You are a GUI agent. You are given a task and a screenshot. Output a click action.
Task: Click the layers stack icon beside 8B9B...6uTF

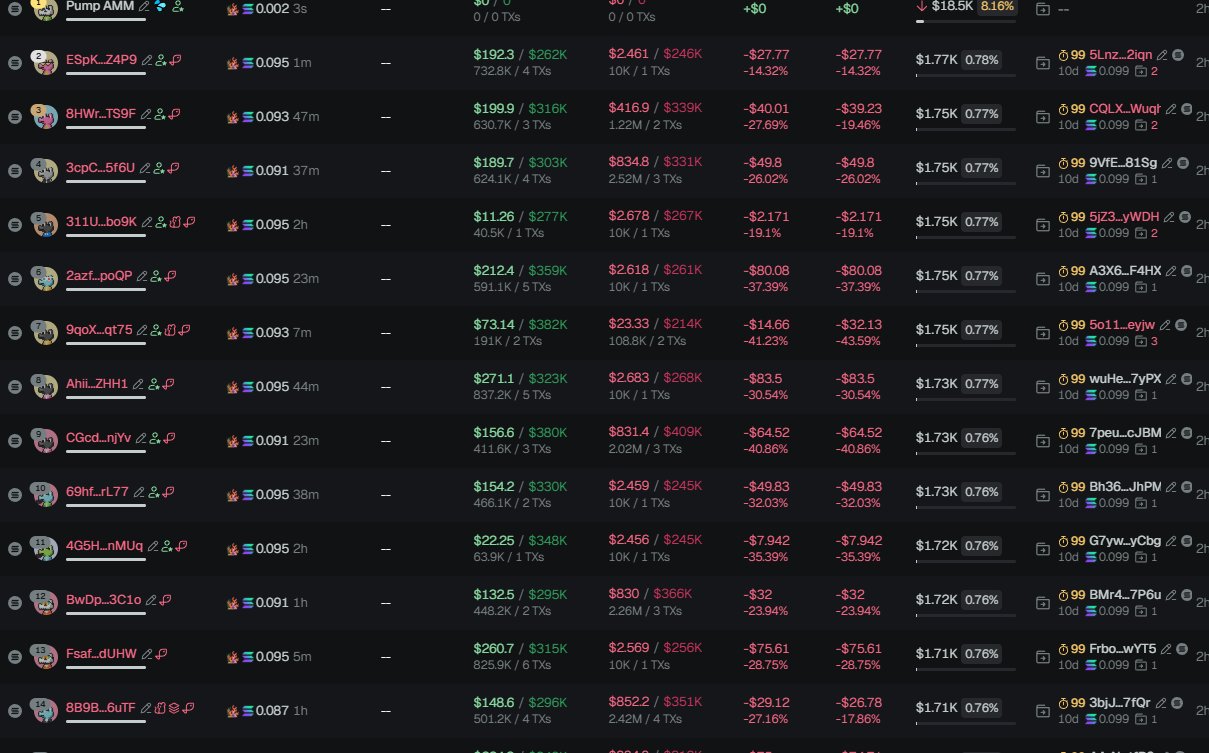click(174, 708)
